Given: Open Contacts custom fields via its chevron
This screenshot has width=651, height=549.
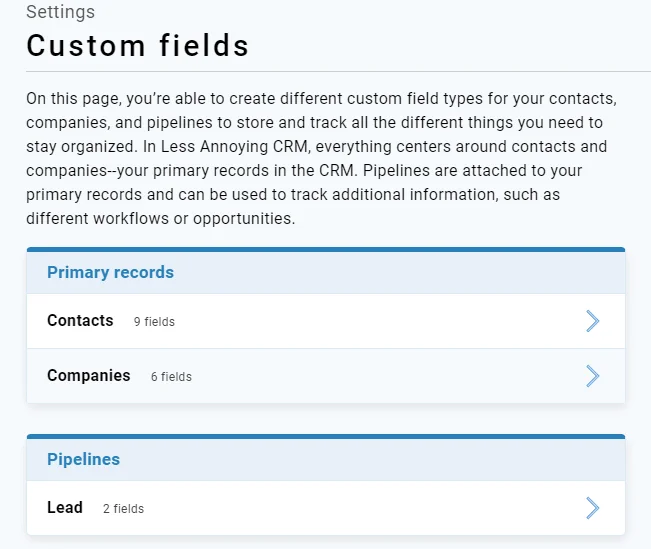Looking at the screenshot, I should point(592,321).
